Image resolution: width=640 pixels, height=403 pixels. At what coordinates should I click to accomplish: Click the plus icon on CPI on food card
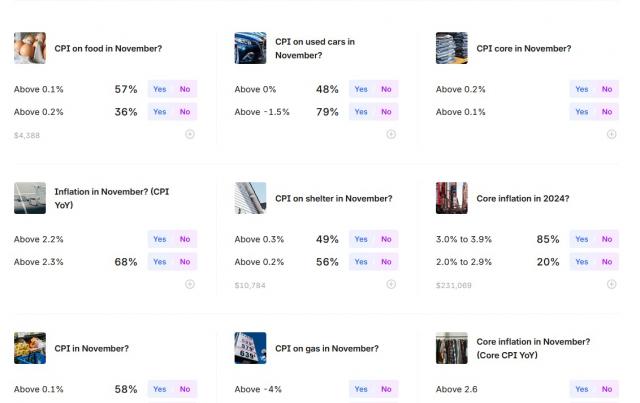tap(190, 134)
